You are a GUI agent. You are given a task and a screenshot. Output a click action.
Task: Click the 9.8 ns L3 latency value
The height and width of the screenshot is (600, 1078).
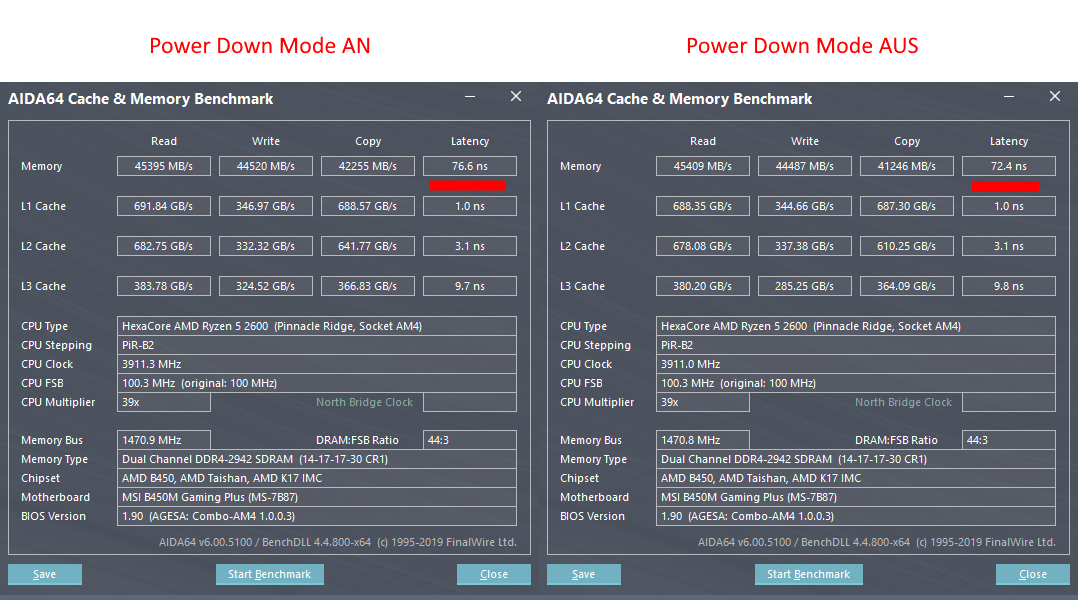pos(1009,286)
